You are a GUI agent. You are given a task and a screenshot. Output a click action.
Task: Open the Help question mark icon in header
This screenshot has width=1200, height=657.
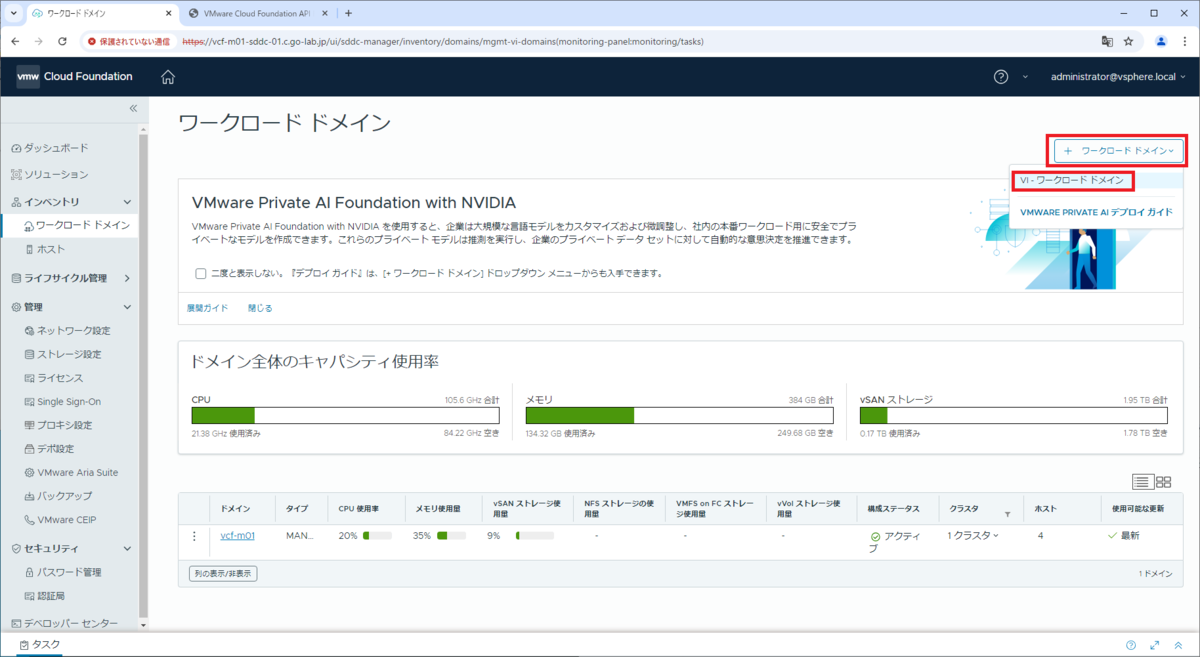(1001, 77)
